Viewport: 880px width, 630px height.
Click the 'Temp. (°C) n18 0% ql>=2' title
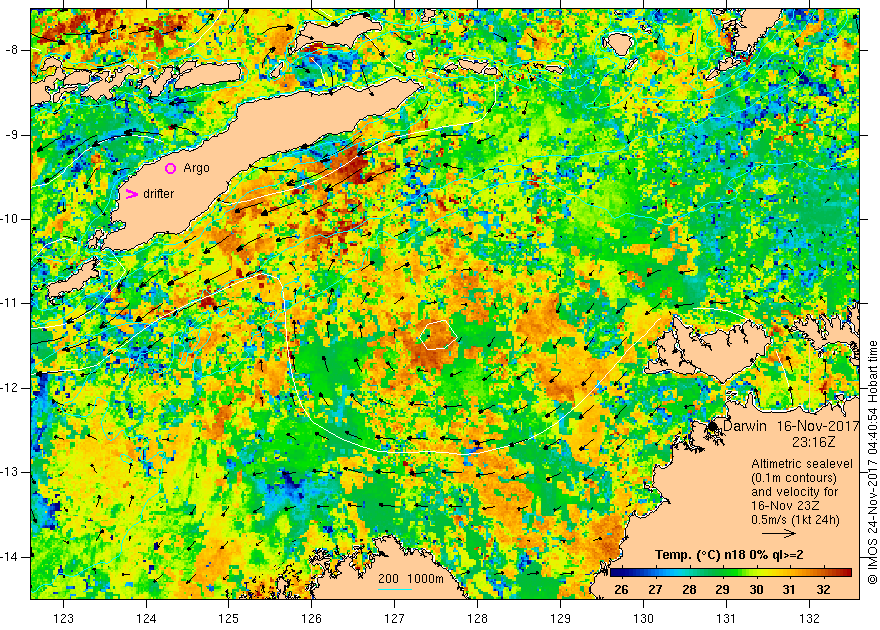point(729,555)
